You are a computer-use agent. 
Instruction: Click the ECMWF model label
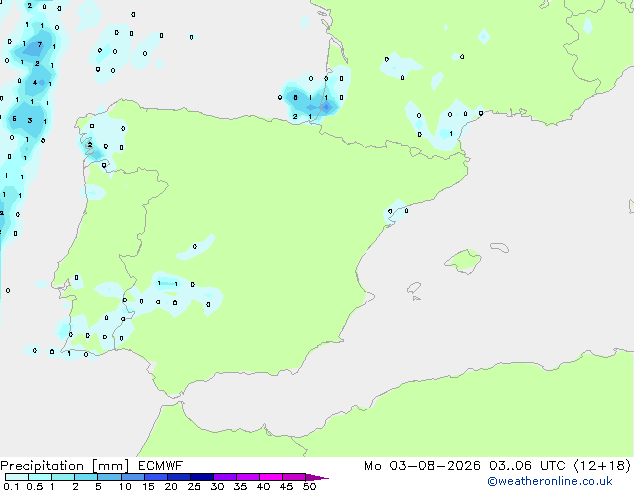[161, 465]
